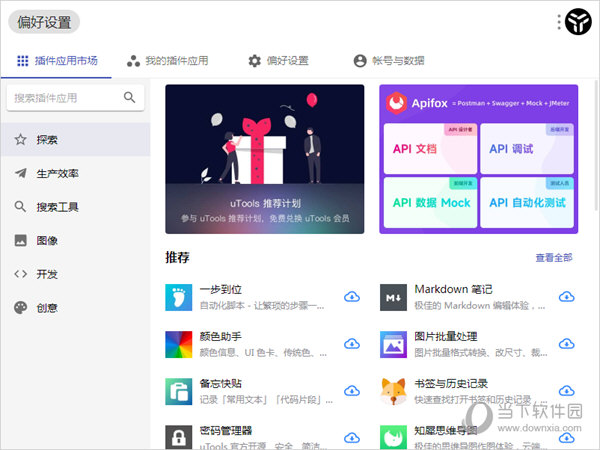Image resolution: width=600 pixels, height=450 pixels.
Task: Switch to 我的插件应用 tab
Action: (x=167, y=61)
